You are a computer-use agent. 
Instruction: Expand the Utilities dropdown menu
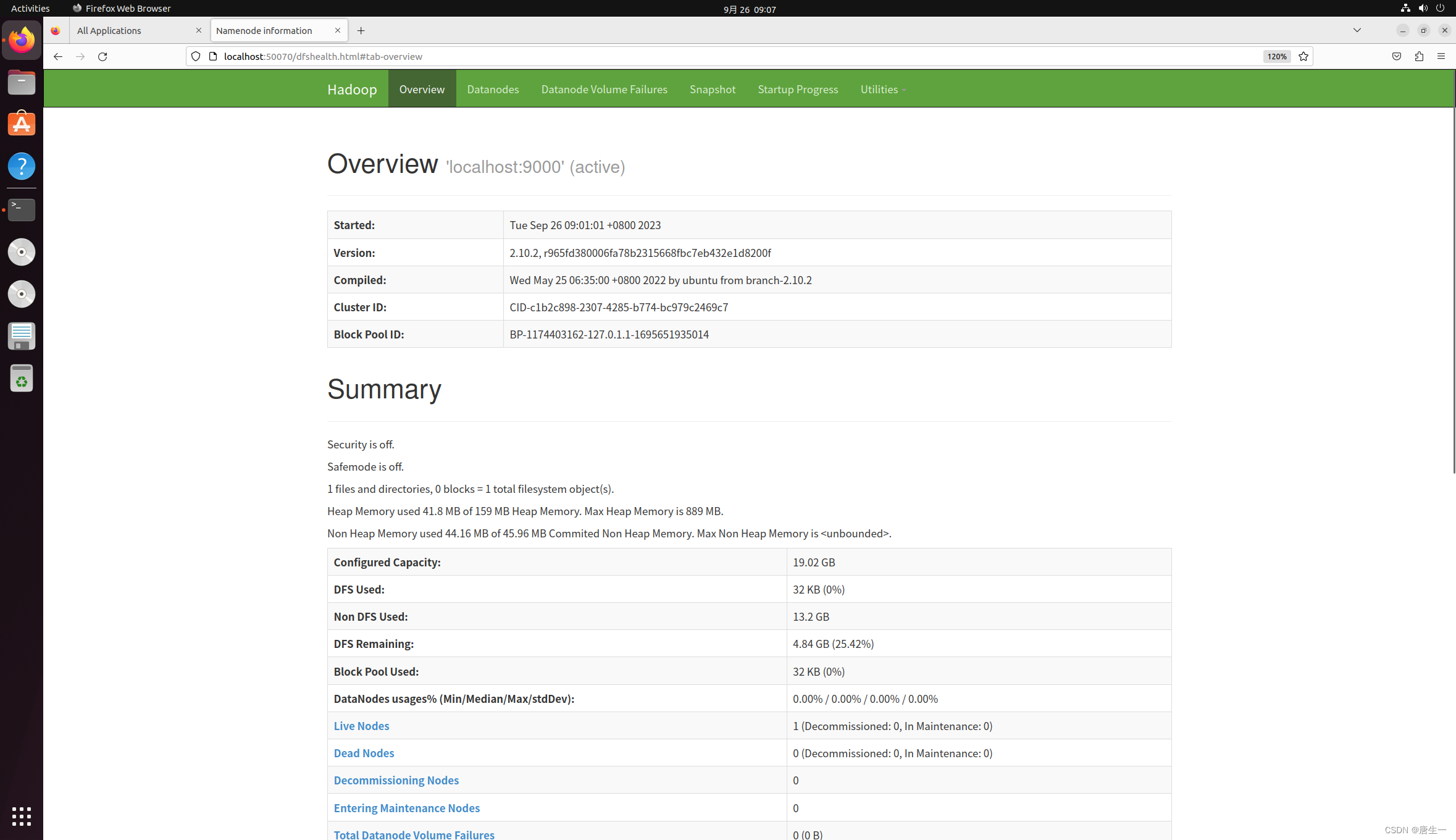pos(883,89)
